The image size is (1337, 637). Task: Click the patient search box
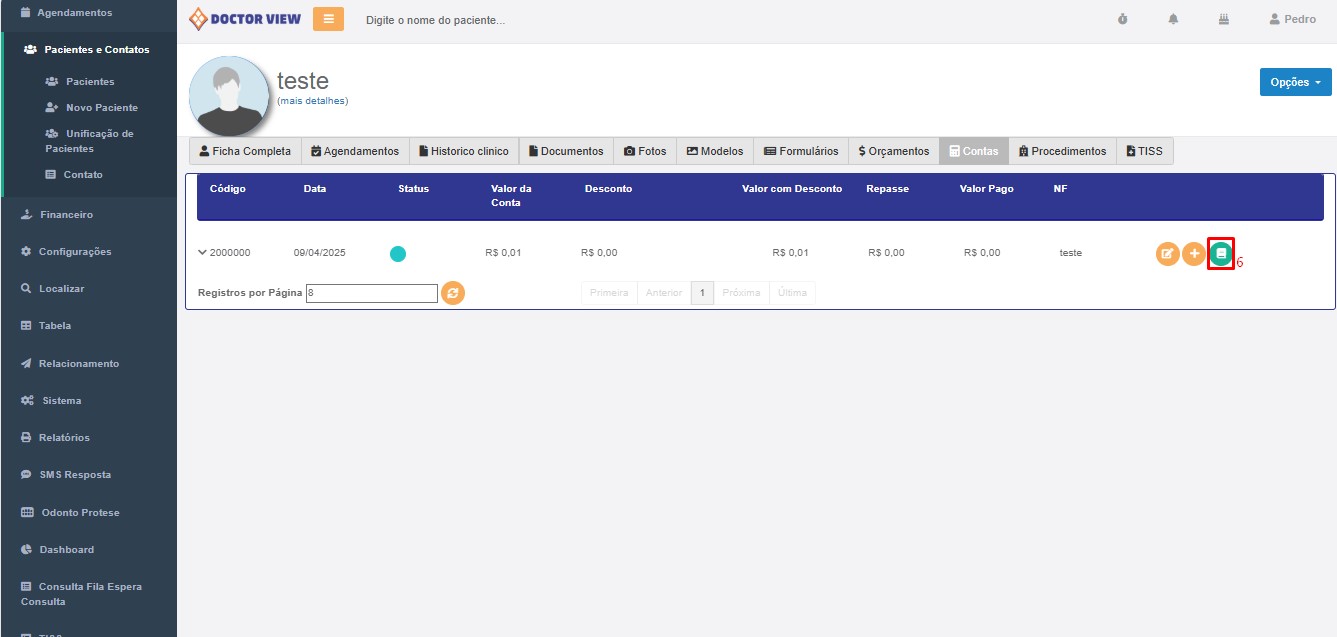(x=500, y=20)
